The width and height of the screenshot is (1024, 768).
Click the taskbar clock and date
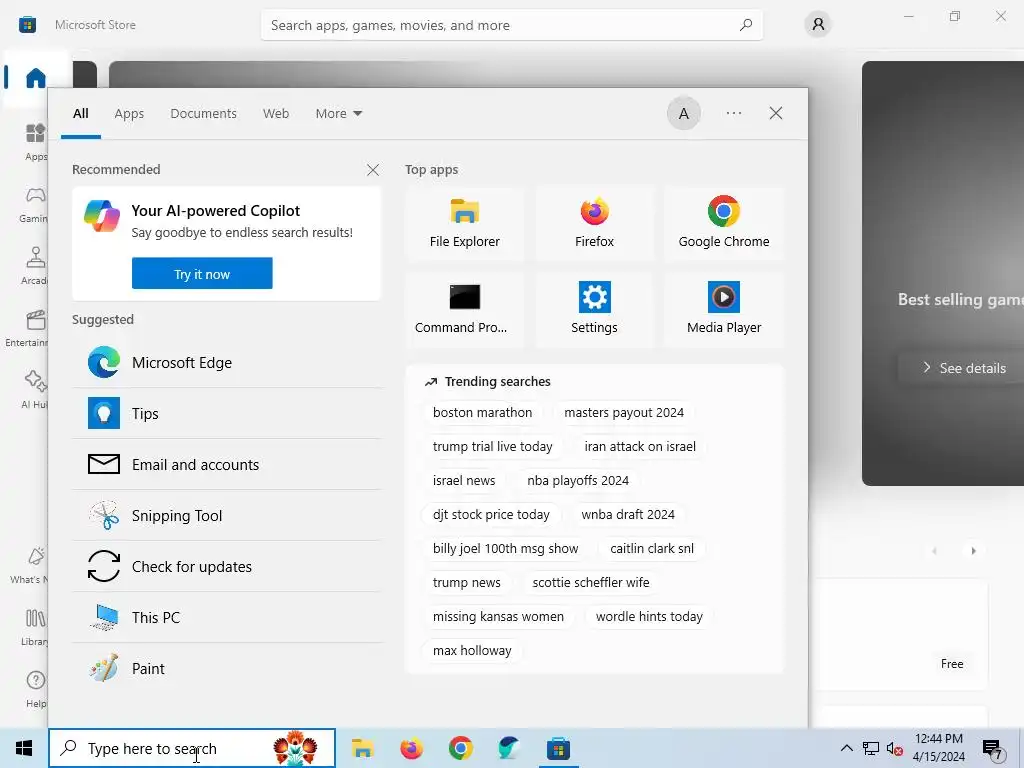[x=938, y=748]
